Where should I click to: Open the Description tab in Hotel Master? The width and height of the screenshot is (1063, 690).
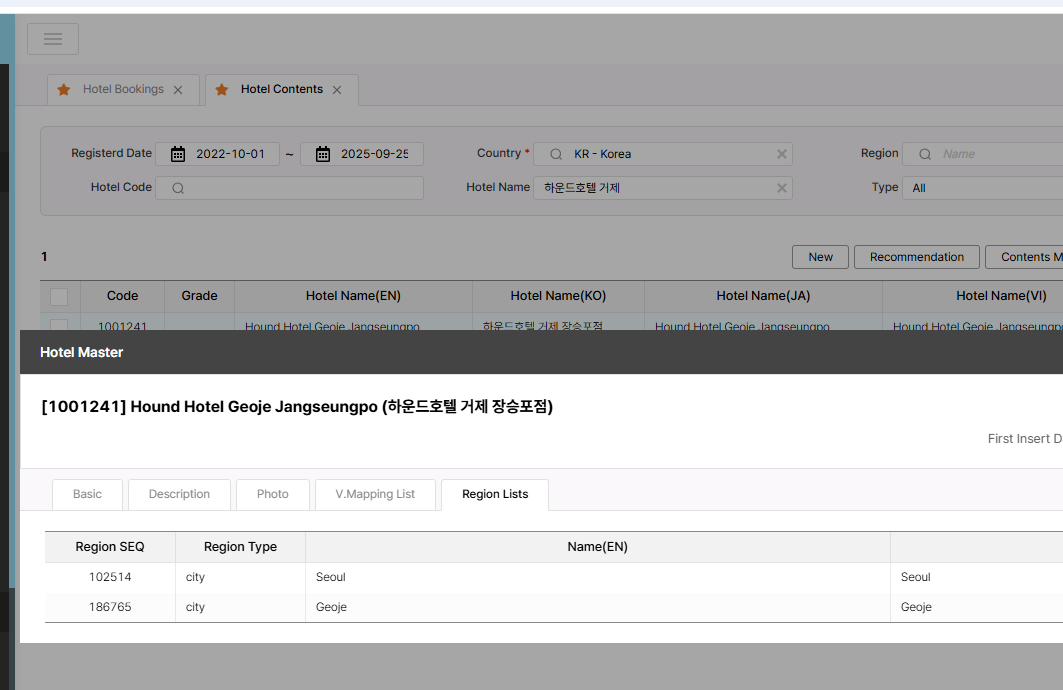(x=179, y=494)
